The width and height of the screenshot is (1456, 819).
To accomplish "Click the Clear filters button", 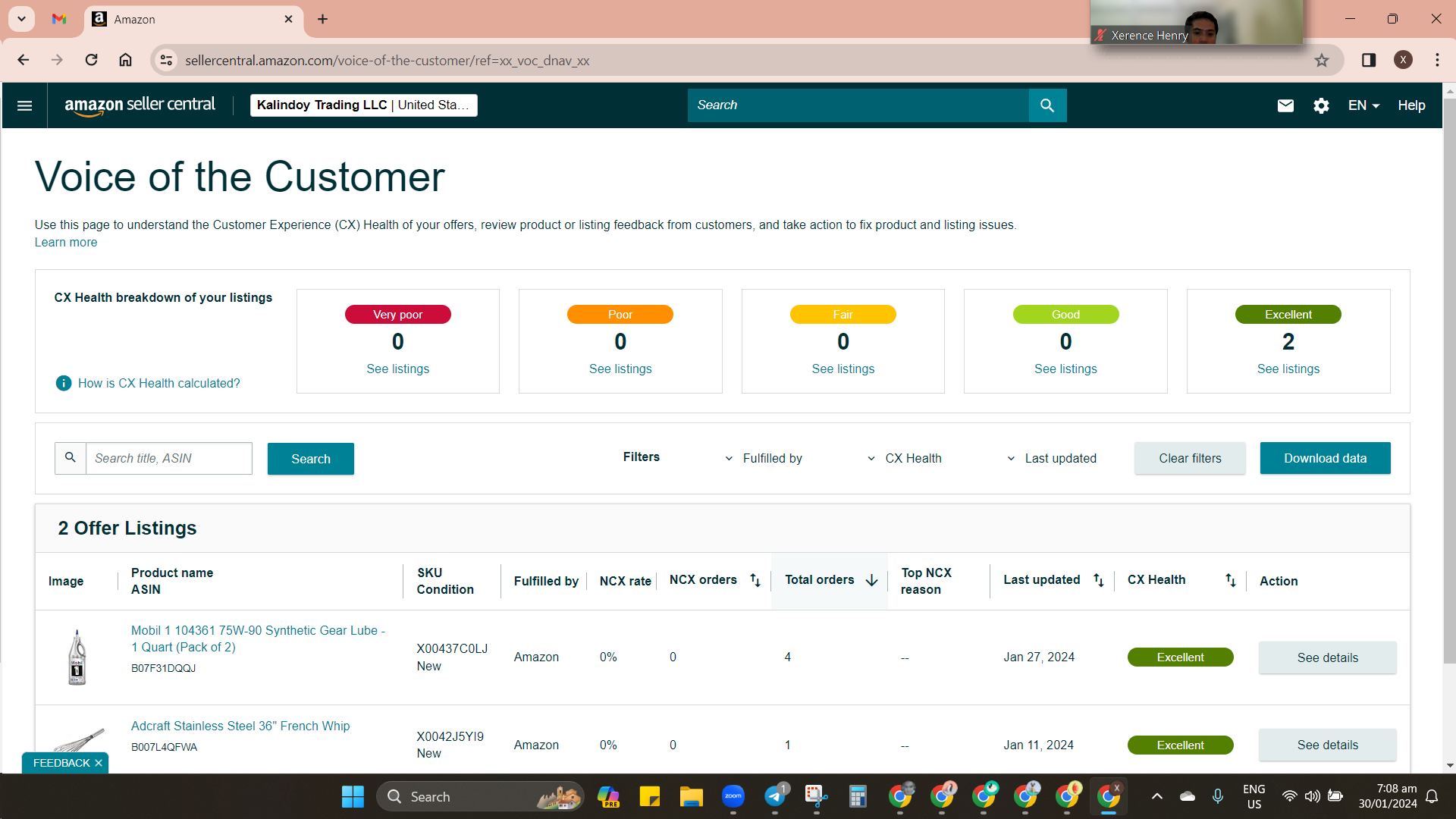I will [x=1190, y=459].
